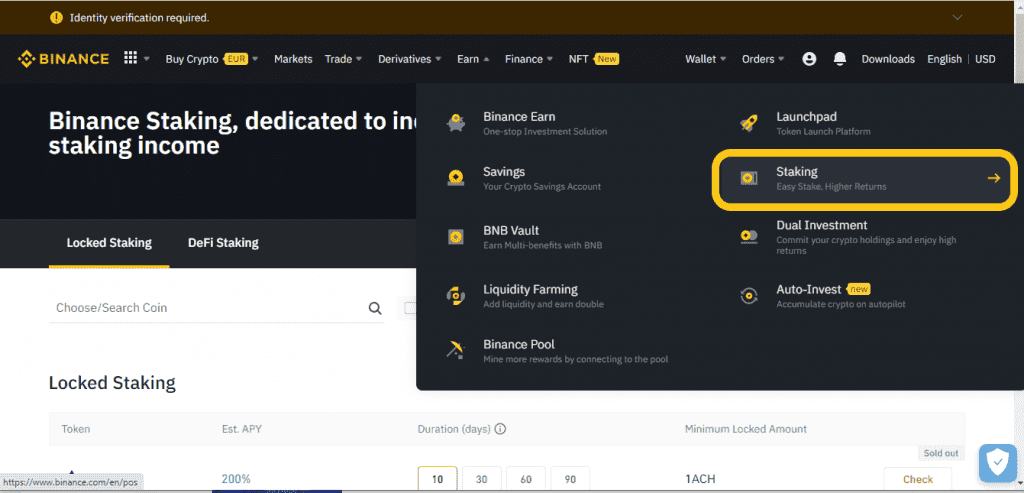Screen dimensions: 1024x493
Task: Click the 1ACH minimum amount
Action: [x=700, y=479]
